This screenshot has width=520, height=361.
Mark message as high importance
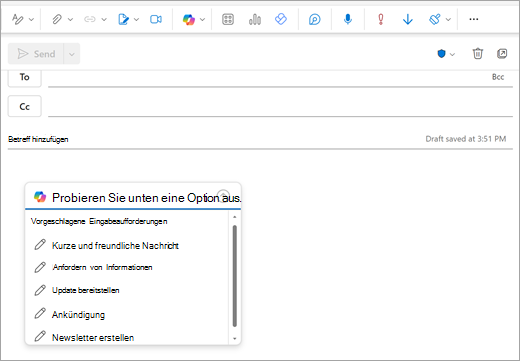tap(381, 19)
